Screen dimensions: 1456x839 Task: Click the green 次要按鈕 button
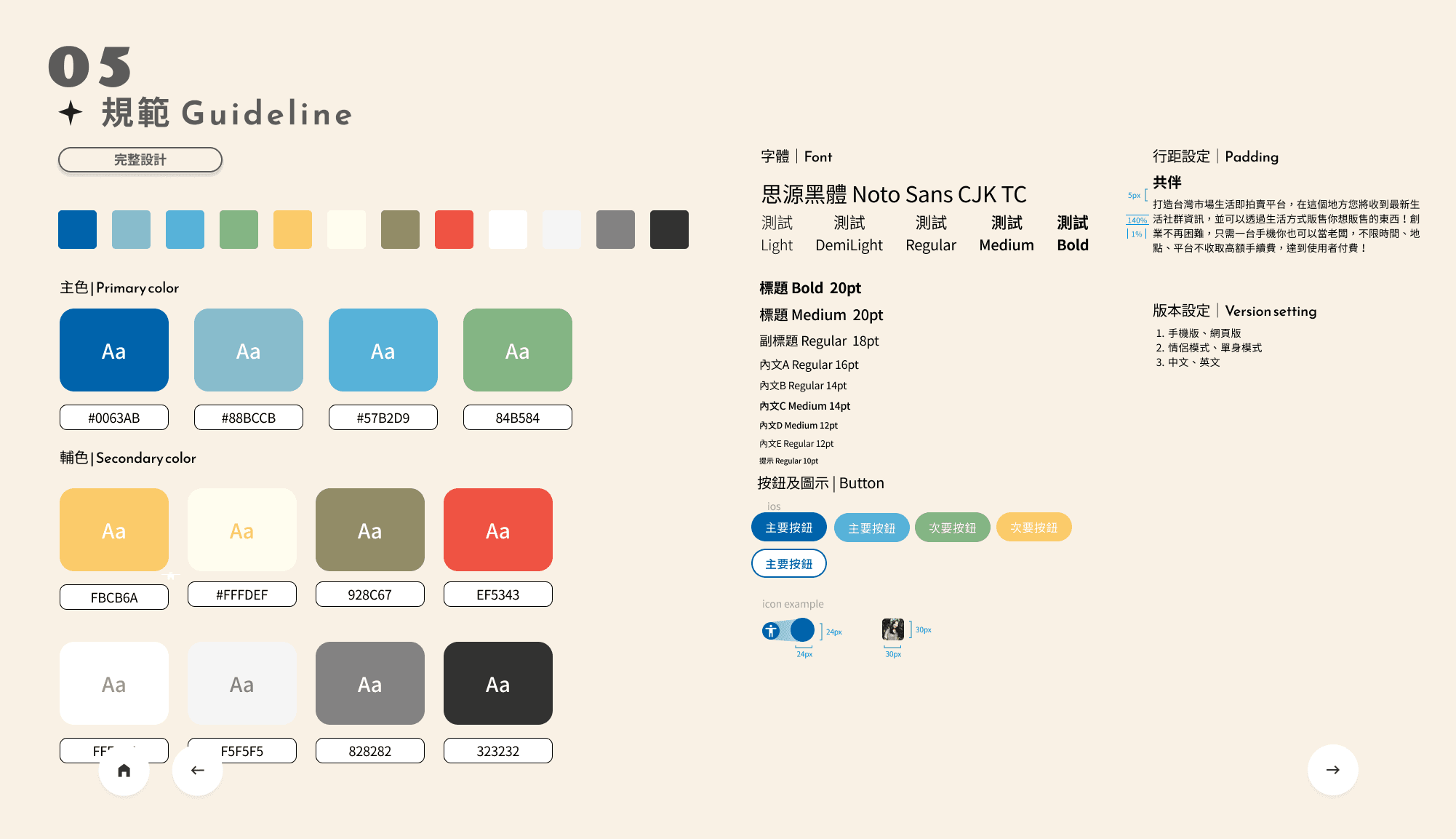point(953,528)
